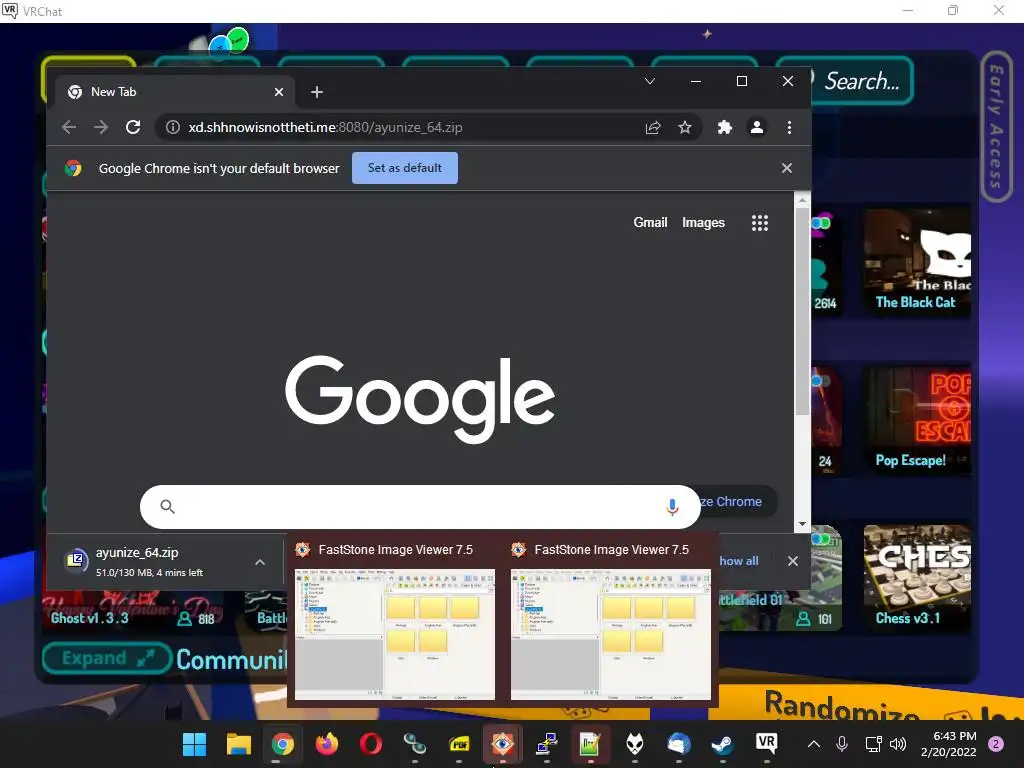The width and height of the screenshot is (1024, 768).
Task: Click Show all downloads link
Action: 739,561
